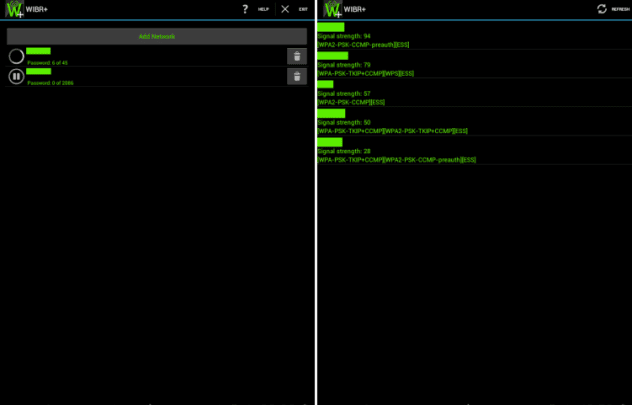Open Help question mark icon
Viewport: 632px width, 405px height.
pyautogui.click(x=245, y=9)
